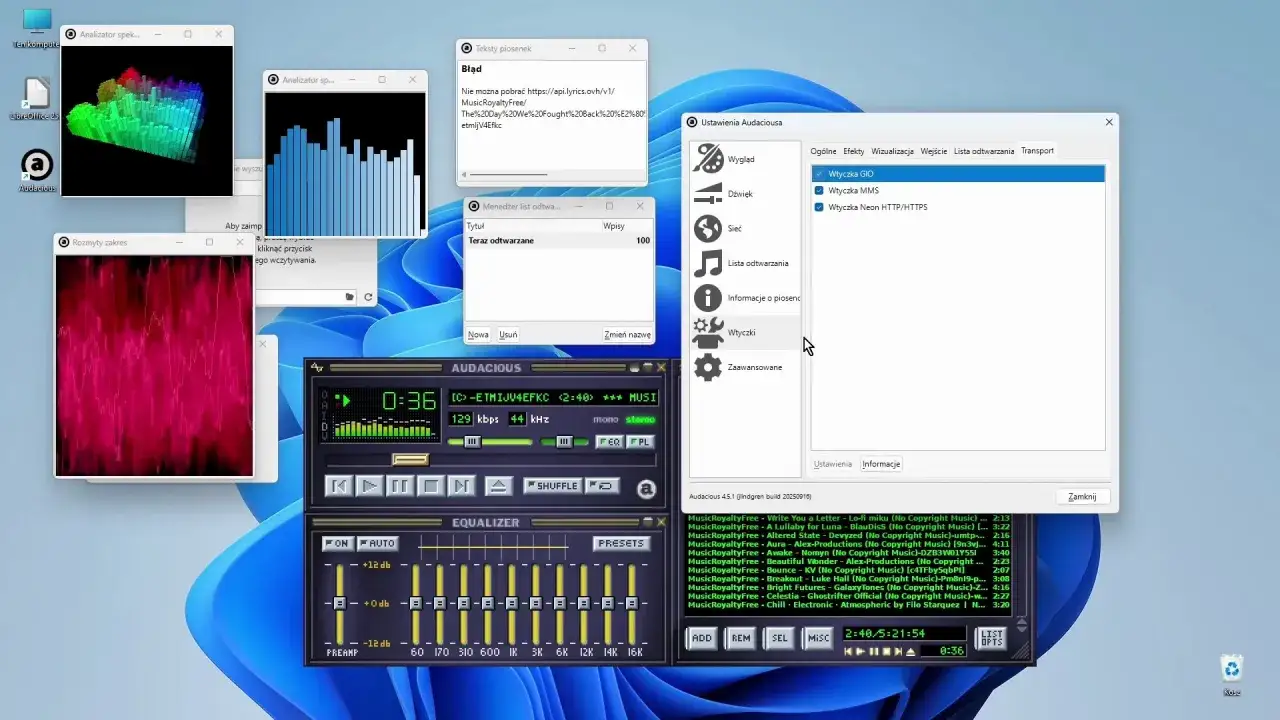
Task: Open the Zaawansowane gear settings category
Action: pyautogui.click(x=746, y=367)
